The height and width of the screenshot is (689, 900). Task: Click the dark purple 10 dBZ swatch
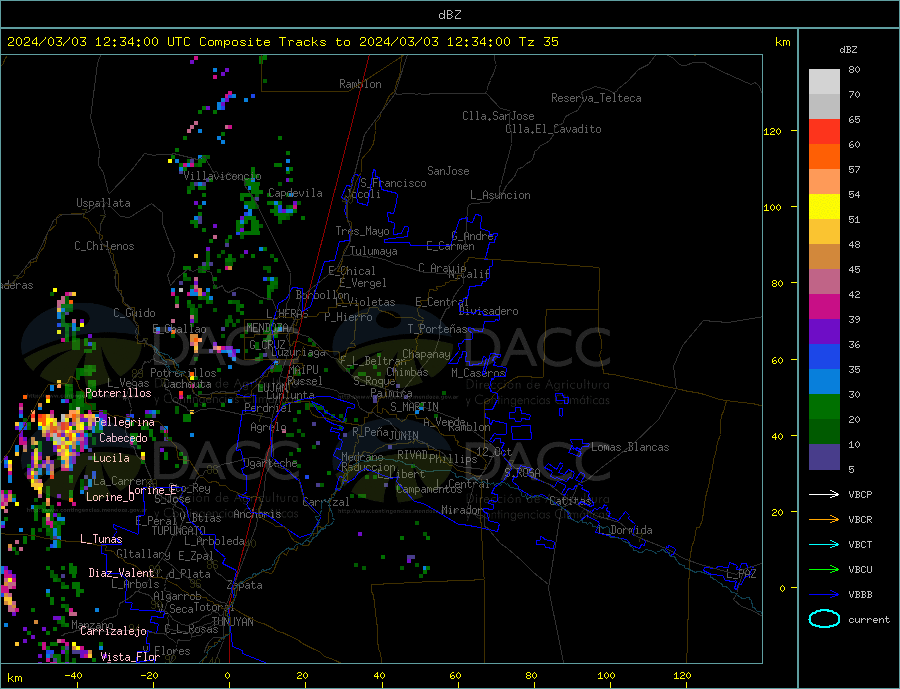(824, 456)
